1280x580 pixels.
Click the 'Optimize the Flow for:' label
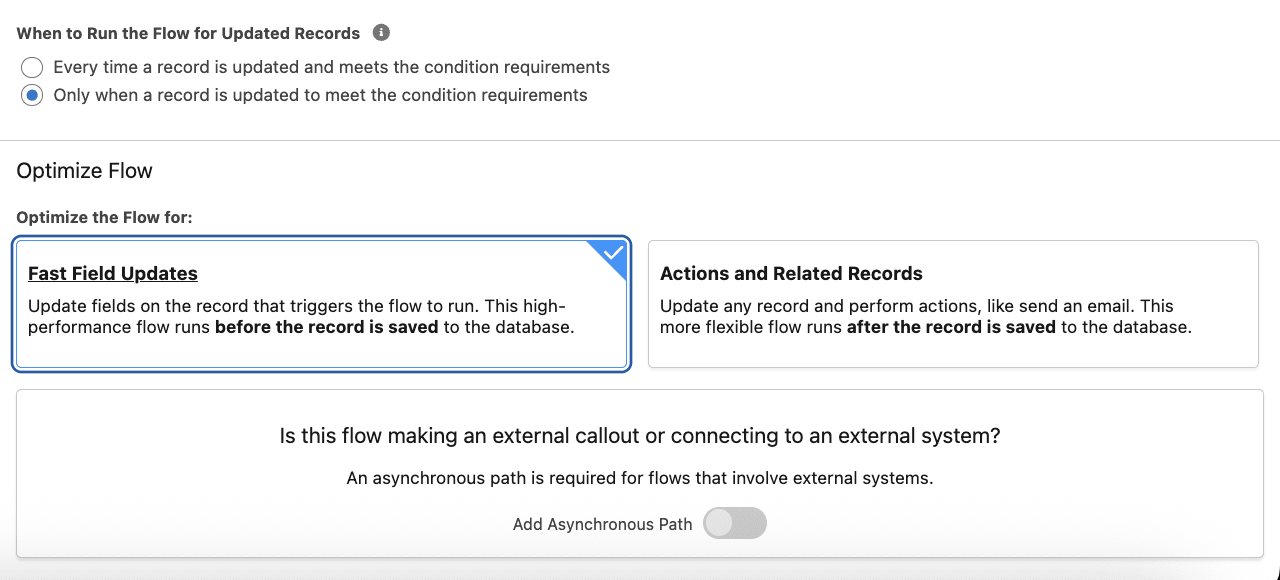105,217
